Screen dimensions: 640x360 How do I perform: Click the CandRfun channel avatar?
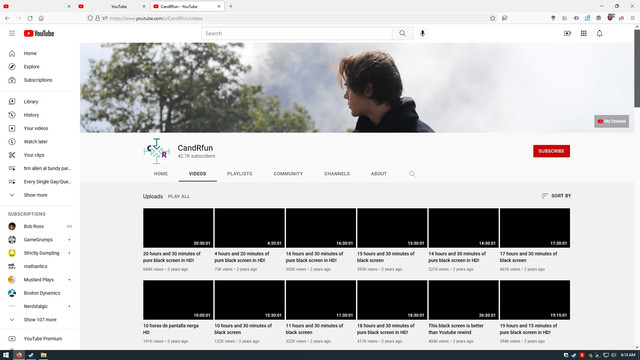157,151
